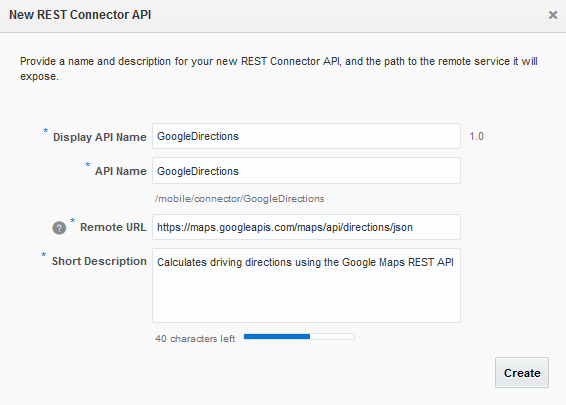Click the 'Display API Name' label
Viewport: 566px width, 405px height.
click(100, 137)
